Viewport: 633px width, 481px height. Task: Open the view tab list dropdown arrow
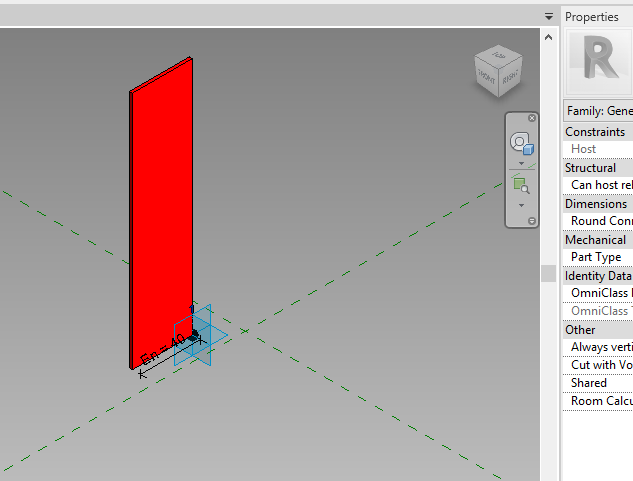pyautogui.click(x=549, y=17)
